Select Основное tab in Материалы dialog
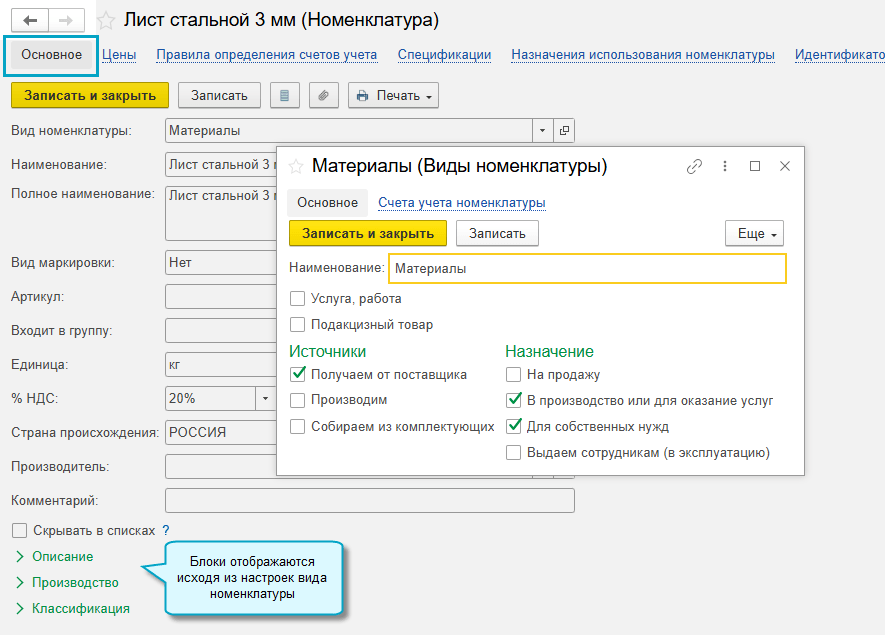 click(327, 203)
